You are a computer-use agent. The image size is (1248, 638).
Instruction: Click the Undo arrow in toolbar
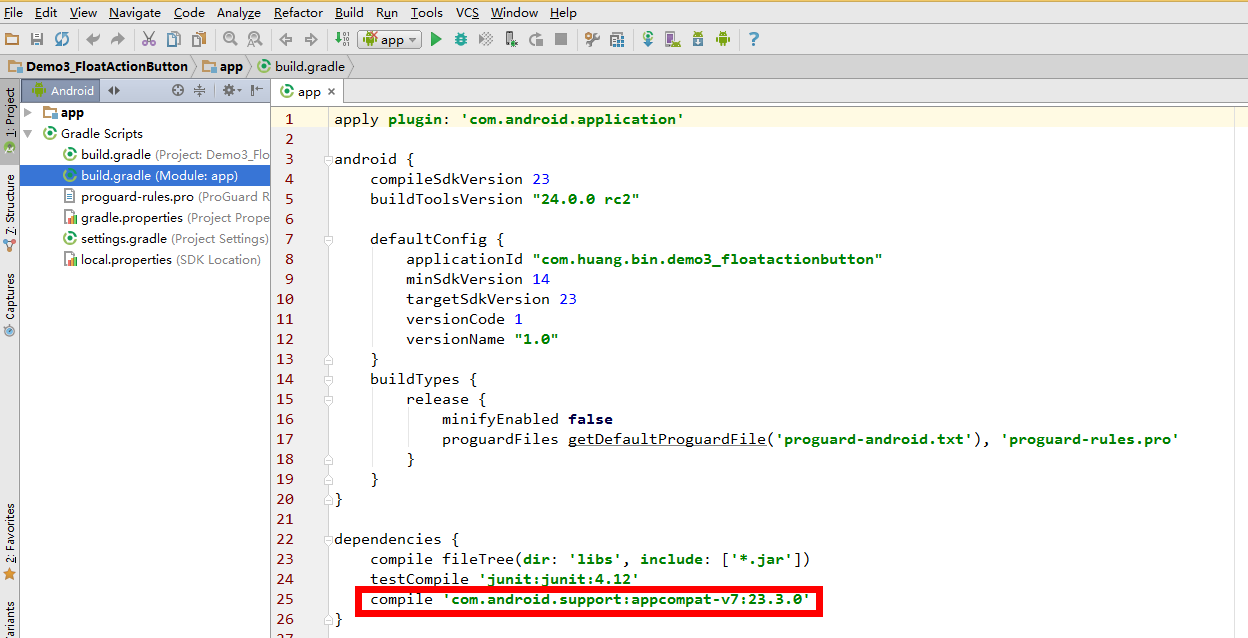point(93,39)
